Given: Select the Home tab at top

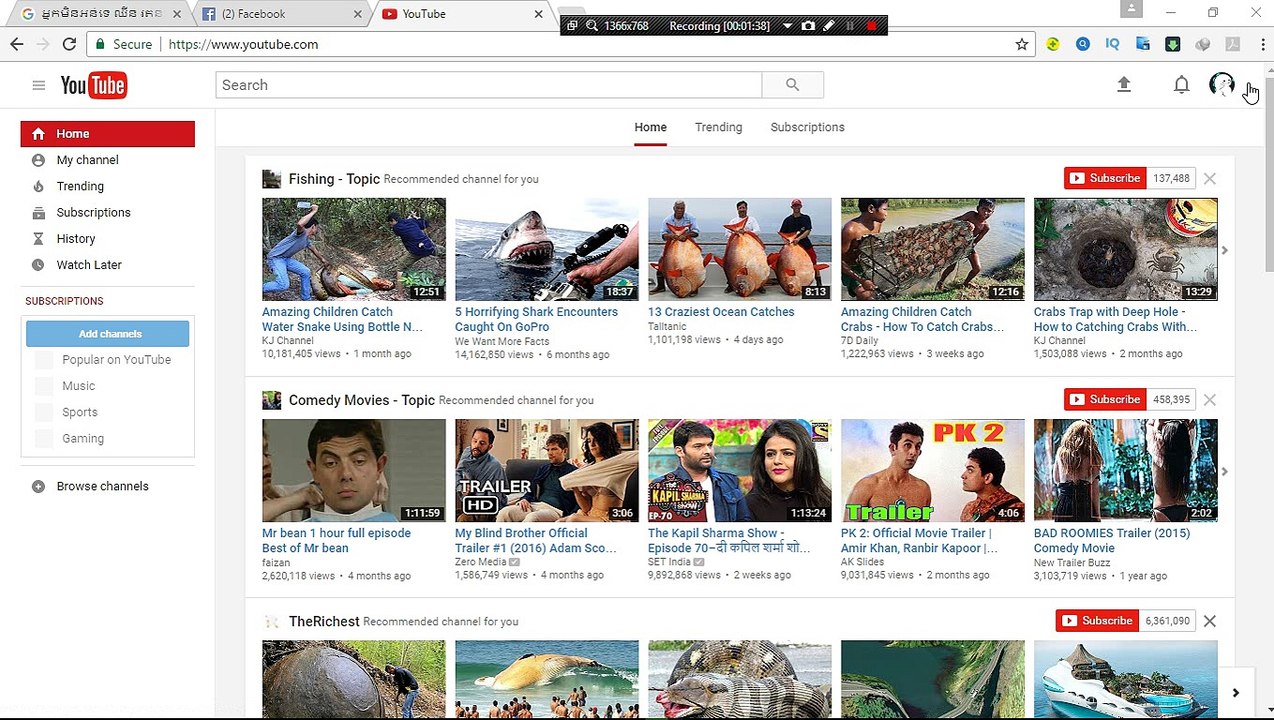Looking at the screenshot, I should click(x=650, y=127).
